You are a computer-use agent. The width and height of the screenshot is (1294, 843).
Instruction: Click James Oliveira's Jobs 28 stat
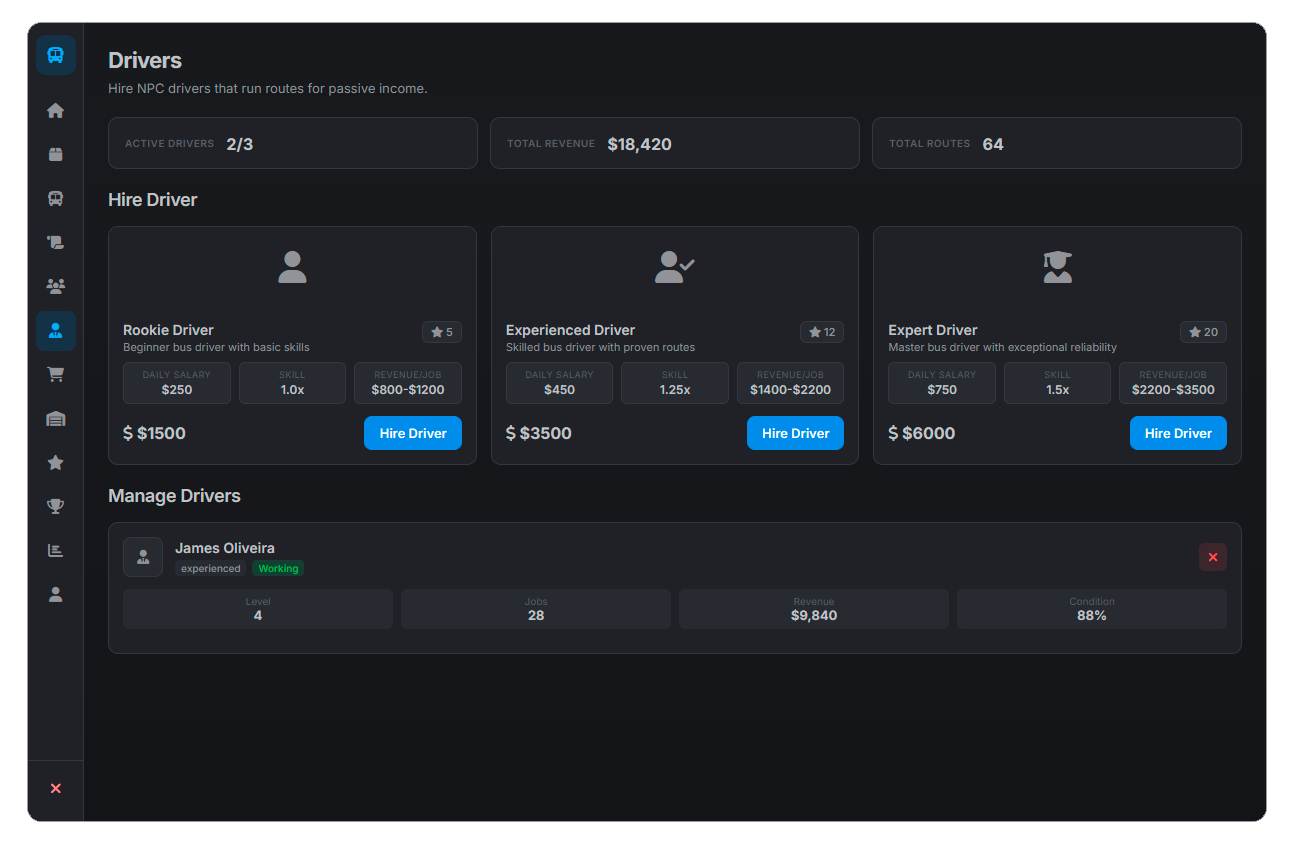(x=536, y=609)
